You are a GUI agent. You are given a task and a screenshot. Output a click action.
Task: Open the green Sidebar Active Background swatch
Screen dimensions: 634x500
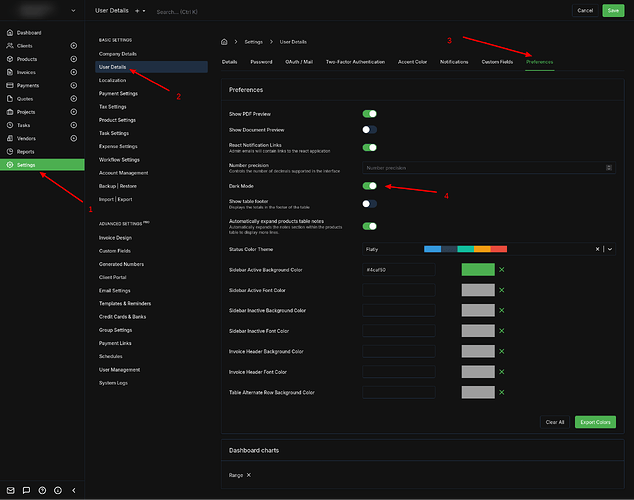478,270
